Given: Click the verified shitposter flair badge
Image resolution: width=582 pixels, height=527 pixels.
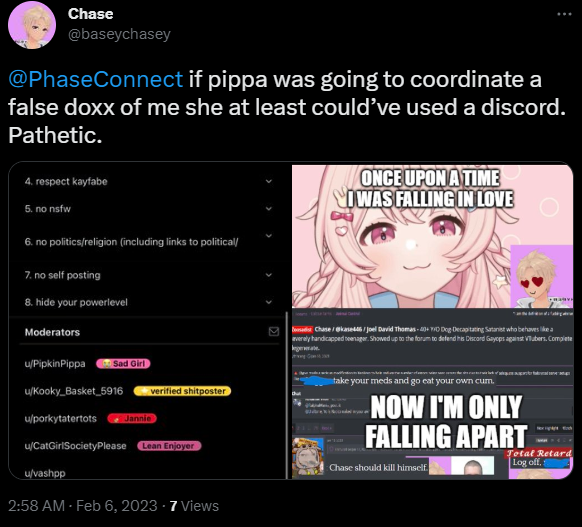Looking at the screenshot, I should (x=182, y=391).
